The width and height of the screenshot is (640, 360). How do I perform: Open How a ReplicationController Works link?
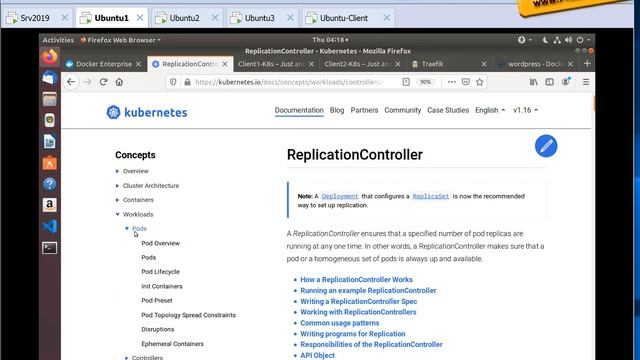tap(356, 280)
